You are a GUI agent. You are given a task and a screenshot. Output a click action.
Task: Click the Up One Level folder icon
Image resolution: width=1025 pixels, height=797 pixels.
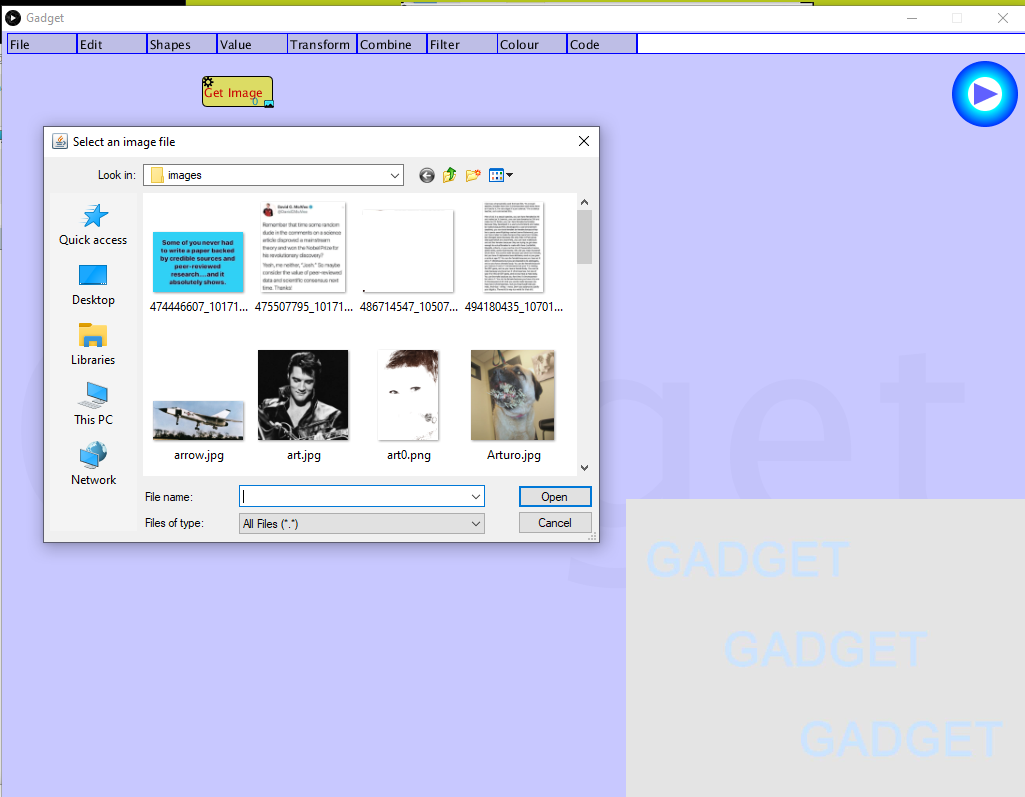[x=450, y=175]
